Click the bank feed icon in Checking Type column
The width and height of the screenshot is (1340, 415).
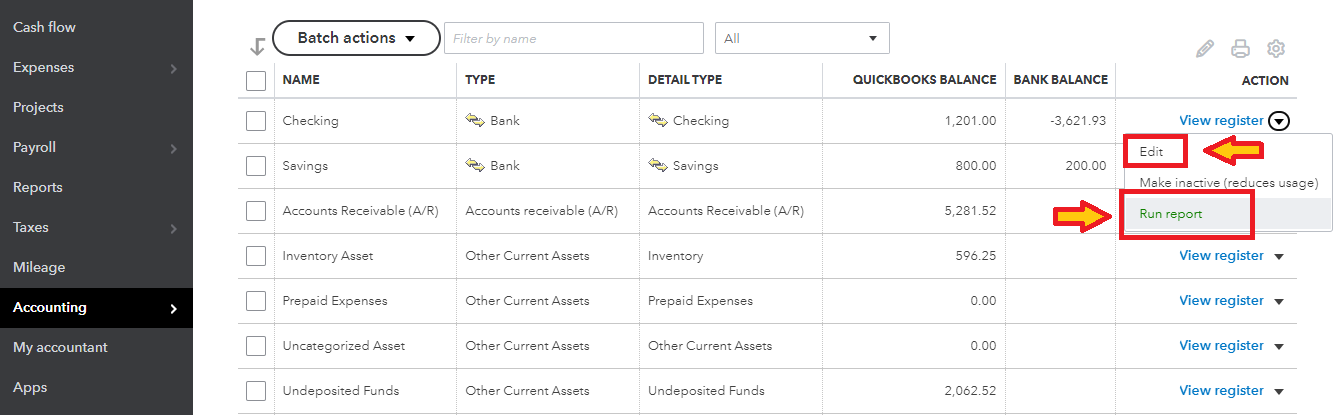click(x=475, y=120)
